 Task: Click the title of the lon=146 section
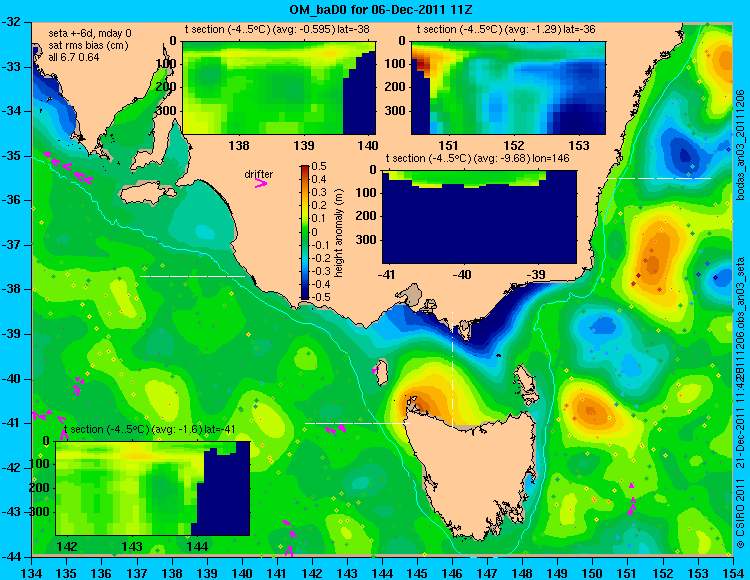click(x=477, y=158)
